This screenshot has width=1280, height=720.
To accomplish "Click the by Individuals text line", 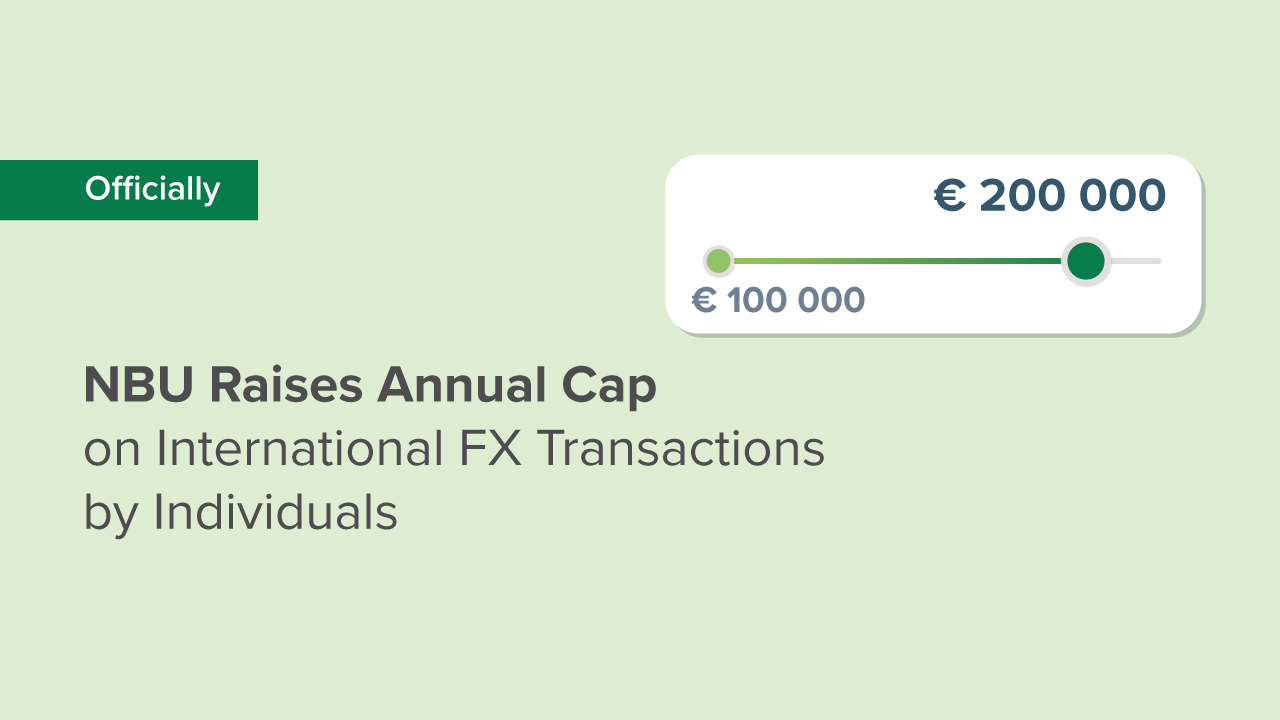I will (240, 512).
